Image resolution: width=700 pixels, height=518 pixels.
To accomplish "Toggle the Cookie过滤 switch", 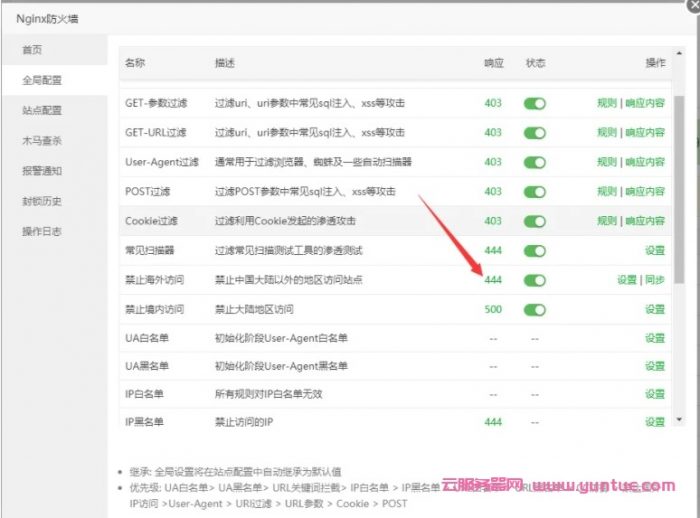I will tap(535, 221).
